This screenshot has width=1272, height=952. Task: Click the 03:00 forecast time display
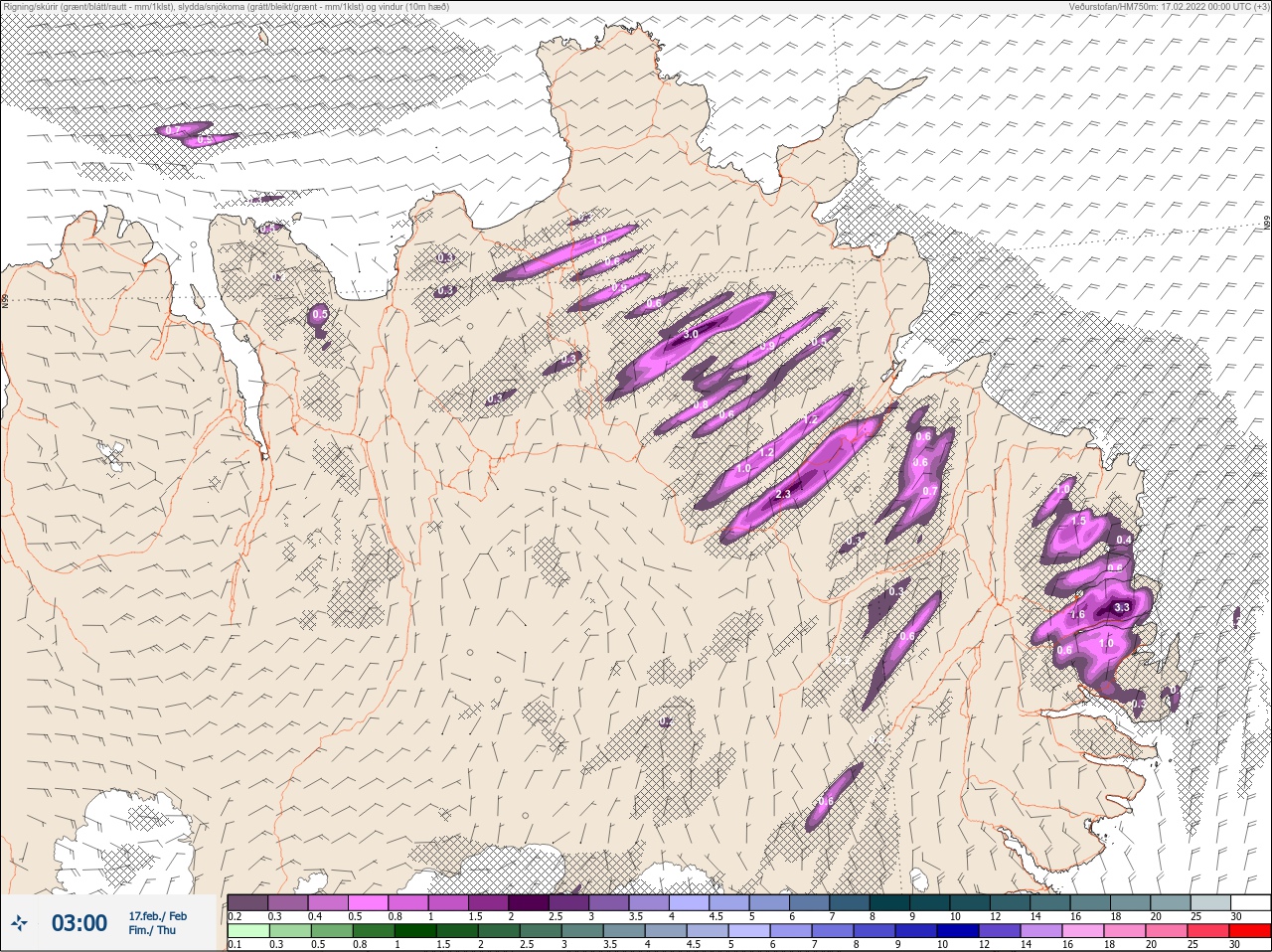tap(79, 923)
